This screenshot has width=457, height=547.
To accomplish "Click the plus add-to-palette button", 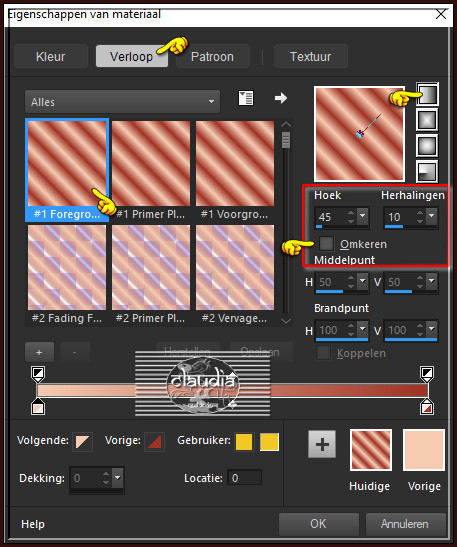I will 322,444.
